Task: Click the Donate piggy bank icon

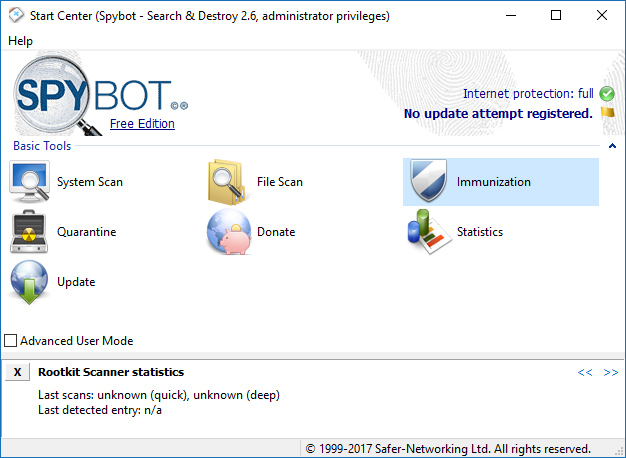Action: point(228,232)
